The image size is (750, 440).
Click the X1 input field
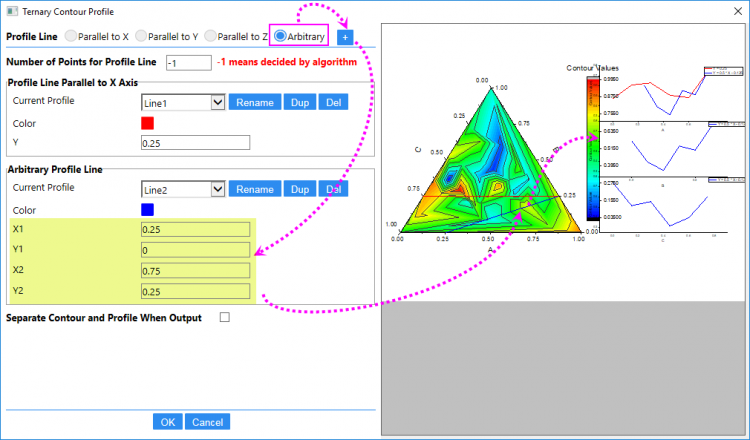195,229
